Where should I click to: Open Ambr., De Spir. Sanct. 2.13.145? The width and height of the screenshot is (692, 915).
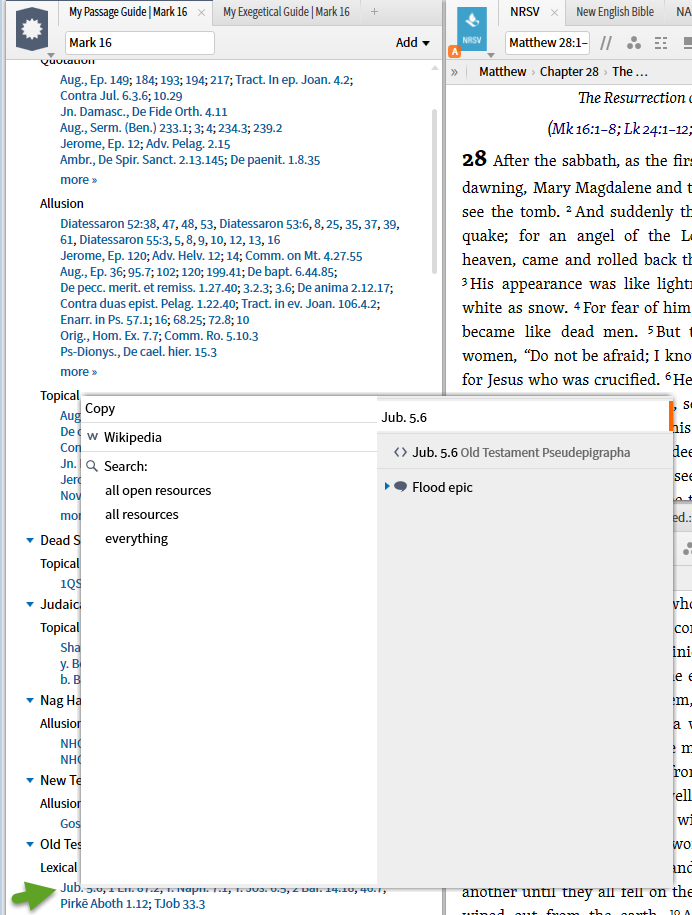pos(142,160)
